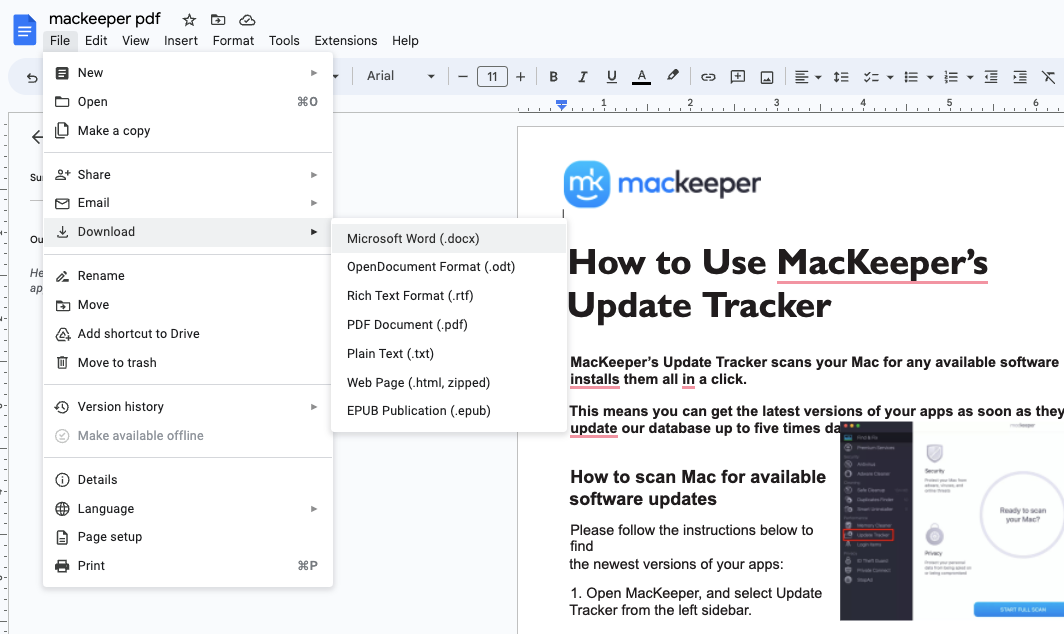Open checklist style dropdown arrow
The height and width of the screenshot is (634, 1064).
click(890, 77)
